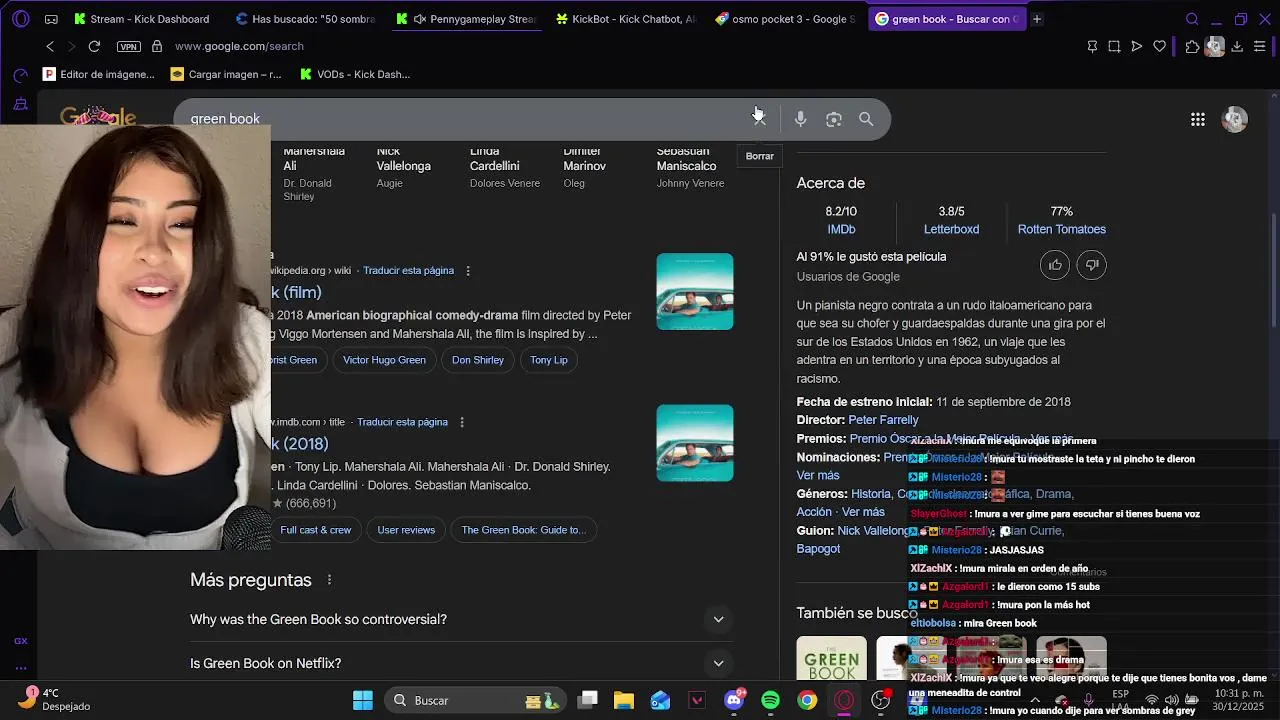The width and height of the screenshot is (1280, 720).
Task: Open Google Lens image search icon
Action: coord(834,119)
